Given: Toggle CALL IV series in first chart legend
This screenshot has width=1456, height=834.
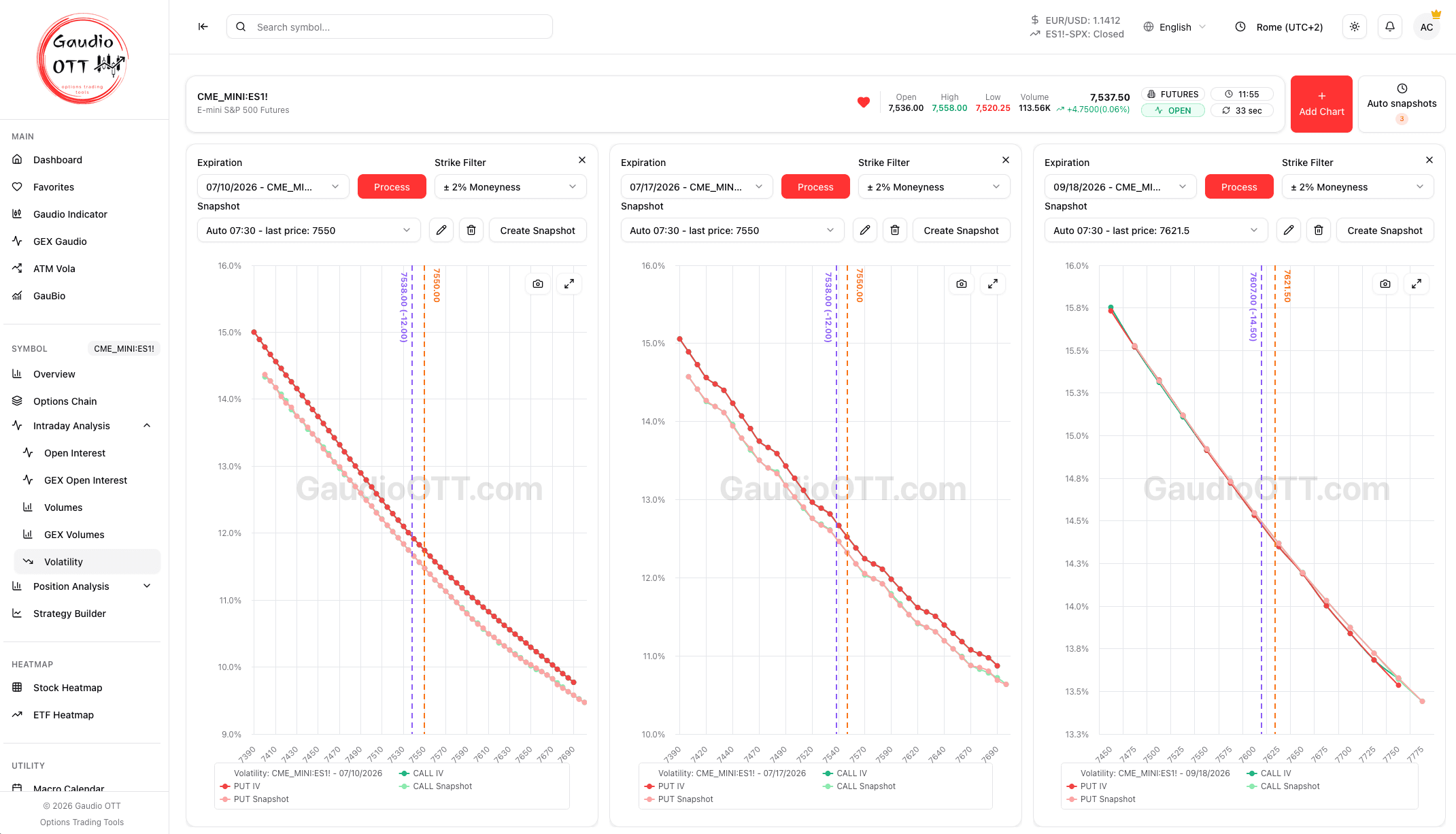Looking at the screenshot, I should (x=422, y=773).
